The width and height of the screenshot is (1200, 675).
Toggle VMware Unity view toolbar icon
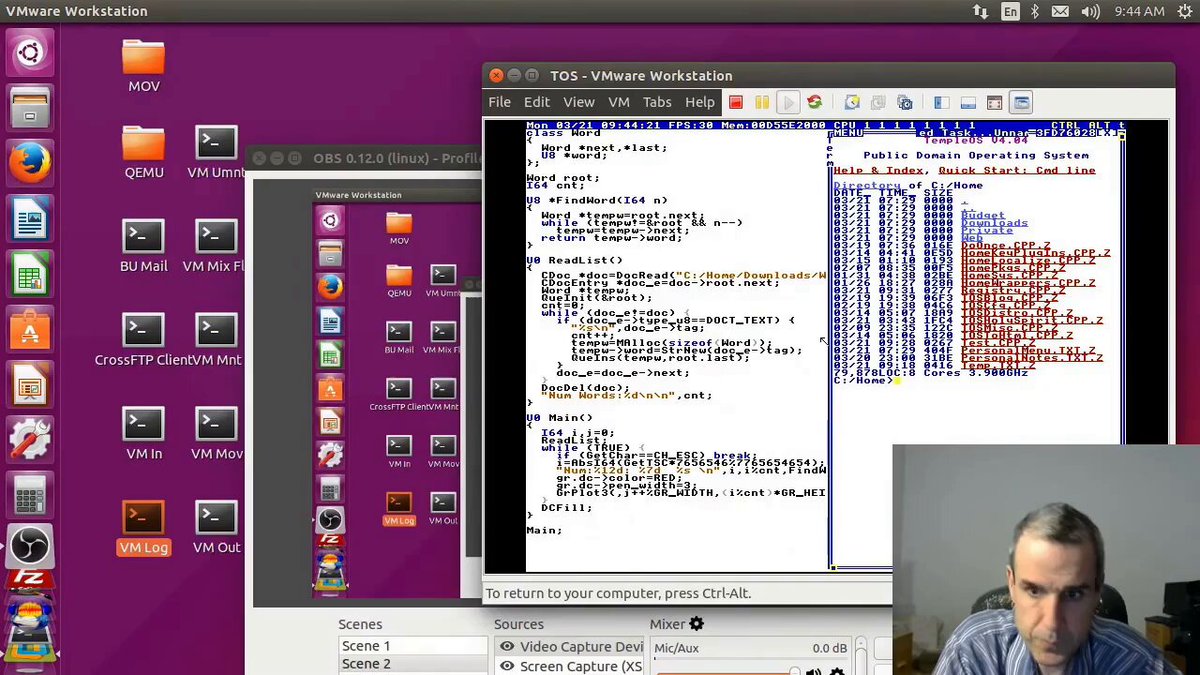[x=1020, y=102]
